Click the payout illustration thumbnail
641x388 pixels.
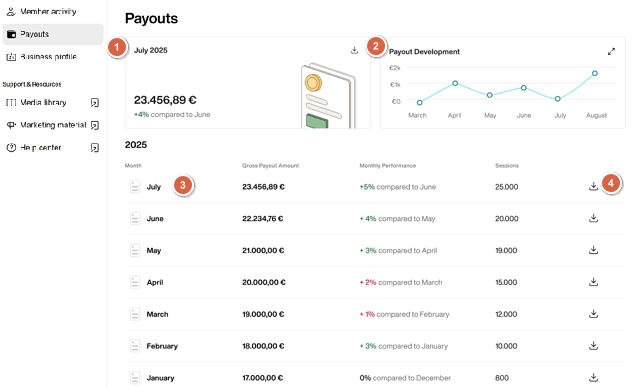click(328, 96)
